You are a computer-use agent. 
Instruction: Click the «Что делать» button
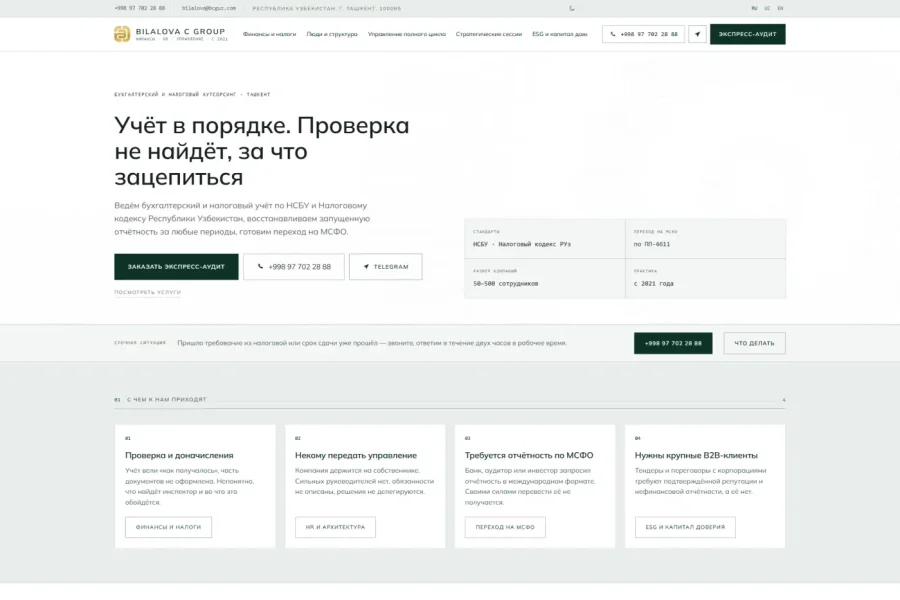[x=754, y=343]
